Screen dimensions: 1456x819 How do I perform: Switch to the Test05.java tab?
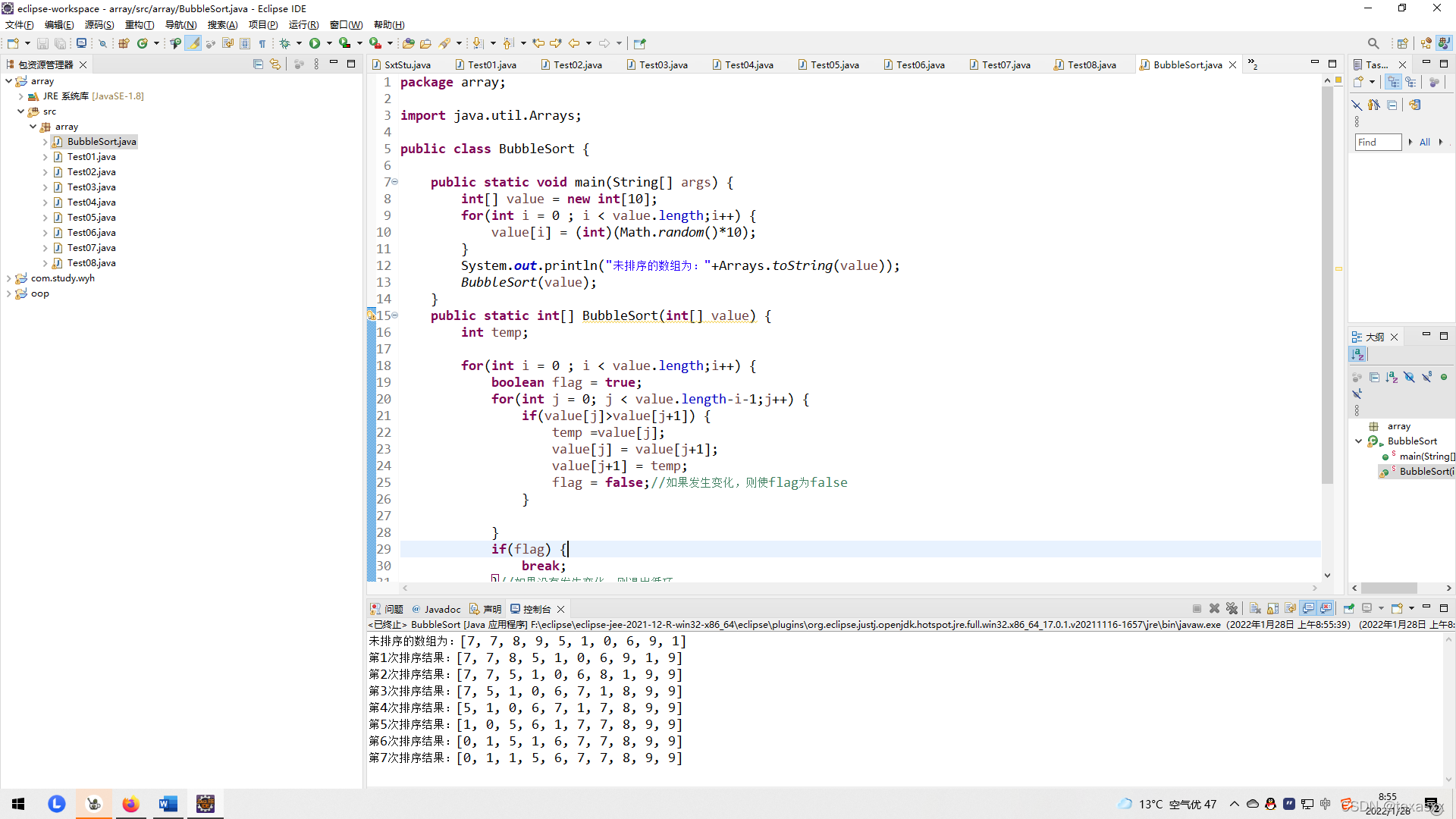(x=834, y=64)
